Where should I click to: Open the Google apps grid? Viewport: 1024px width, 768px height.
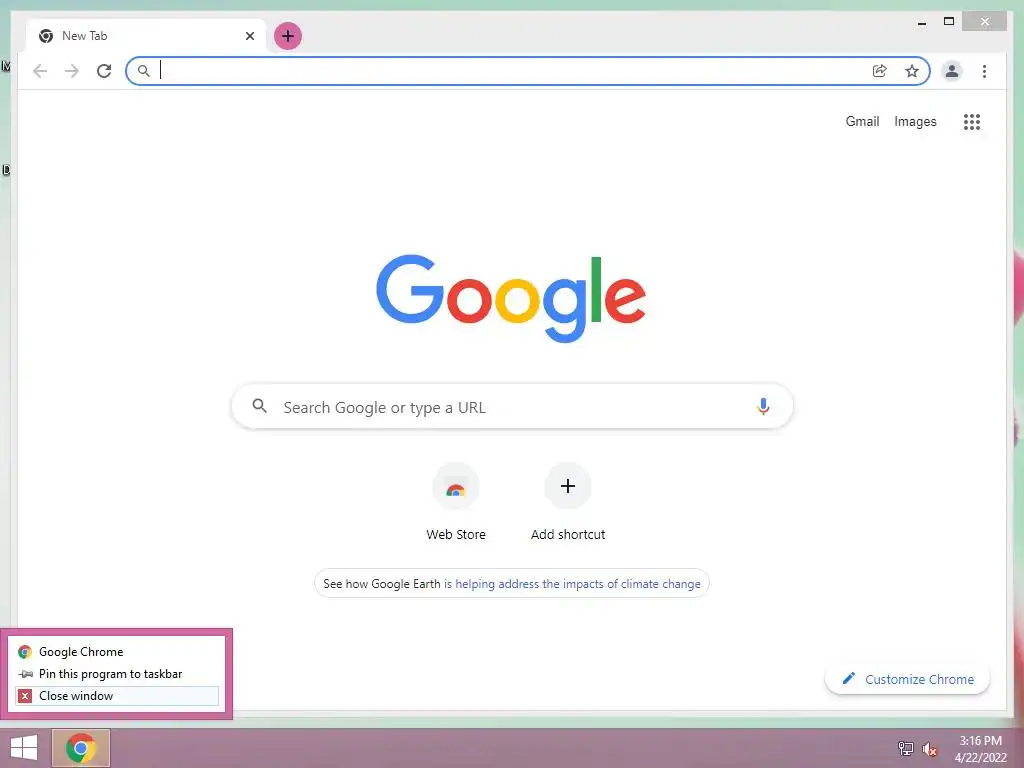tap(972, 121)
